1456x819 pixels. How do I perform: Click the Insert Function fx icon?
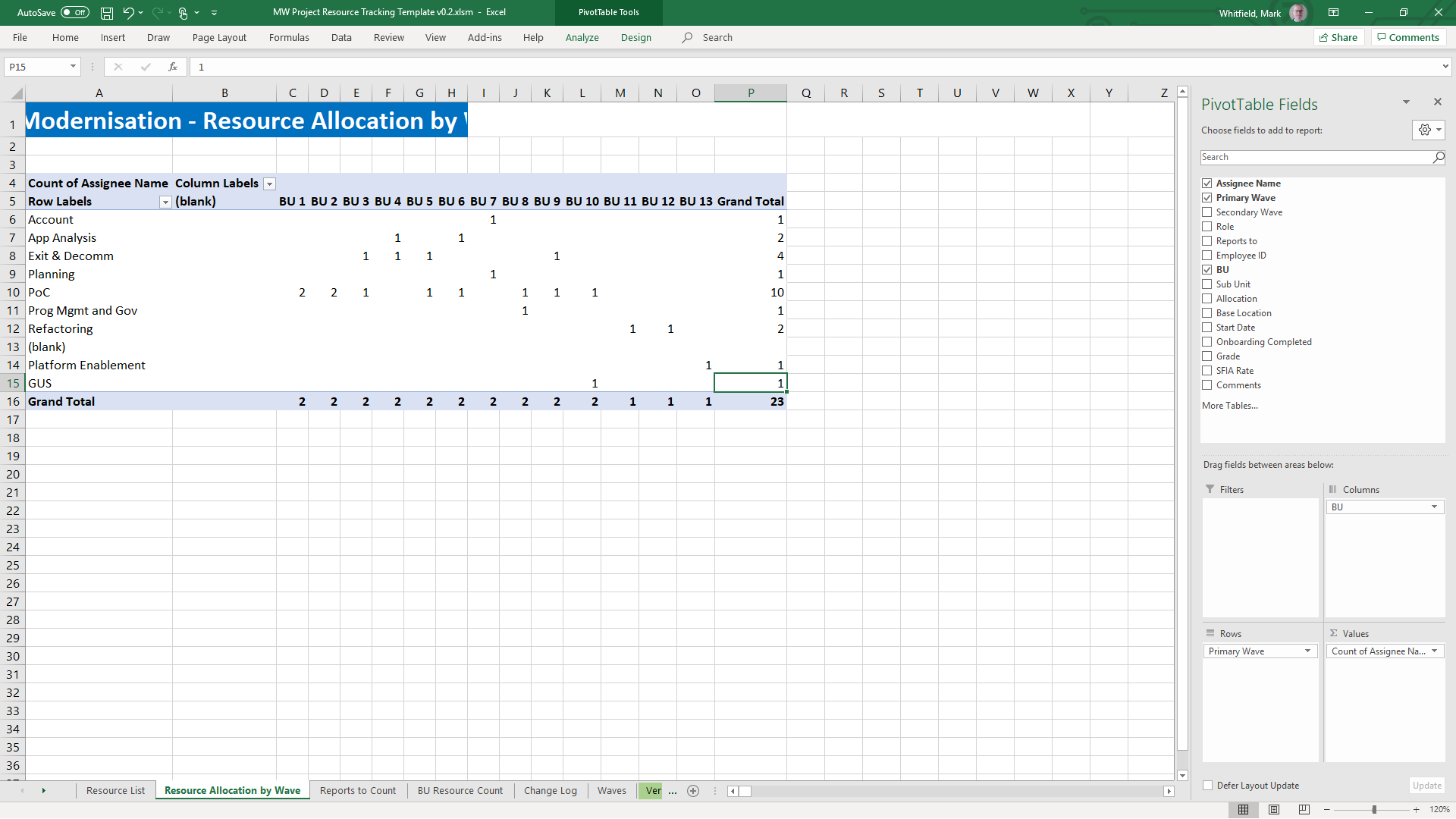click(173, 67)
